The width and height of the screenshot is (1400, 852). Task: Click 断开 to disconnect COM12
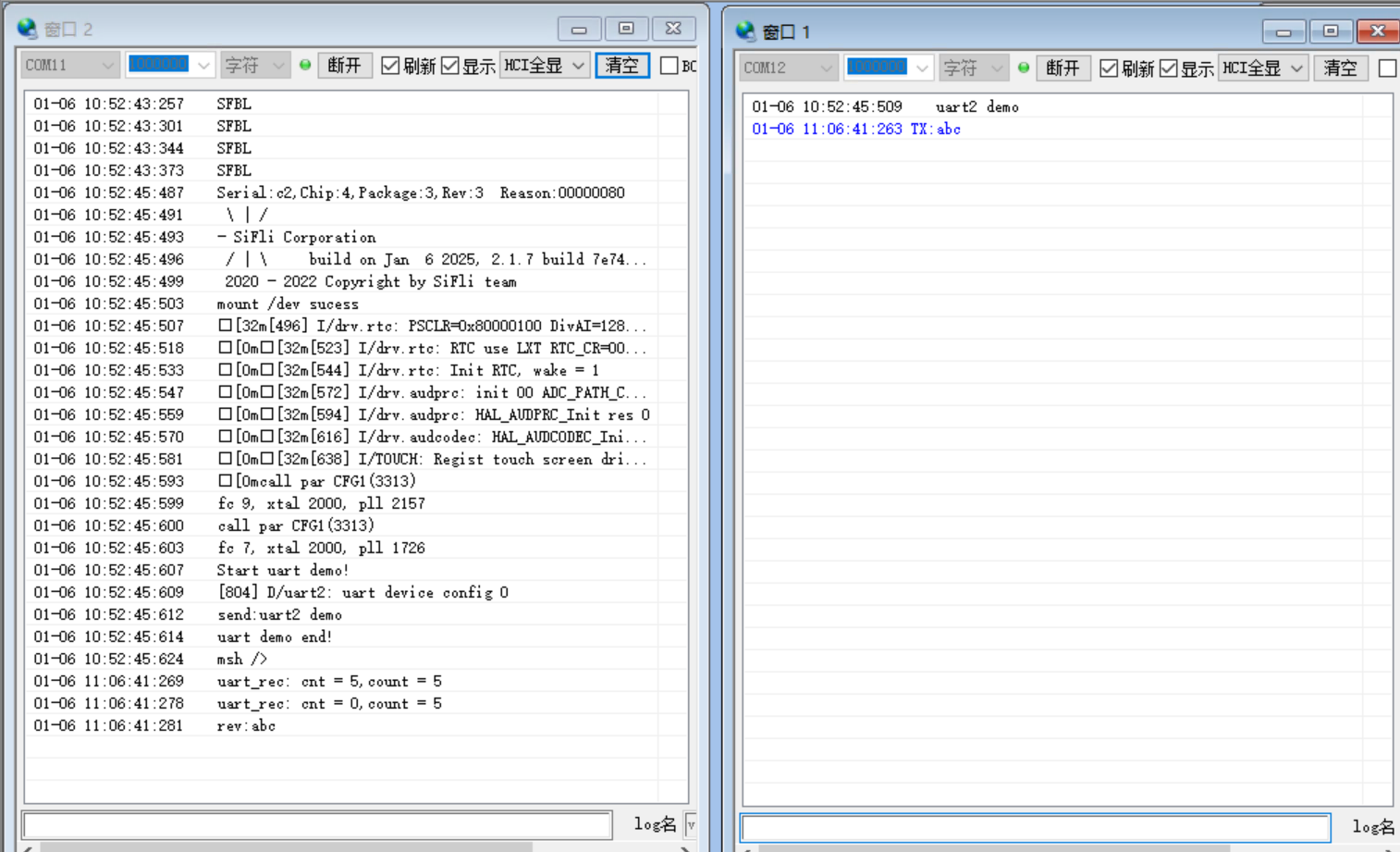[1062, 68]
